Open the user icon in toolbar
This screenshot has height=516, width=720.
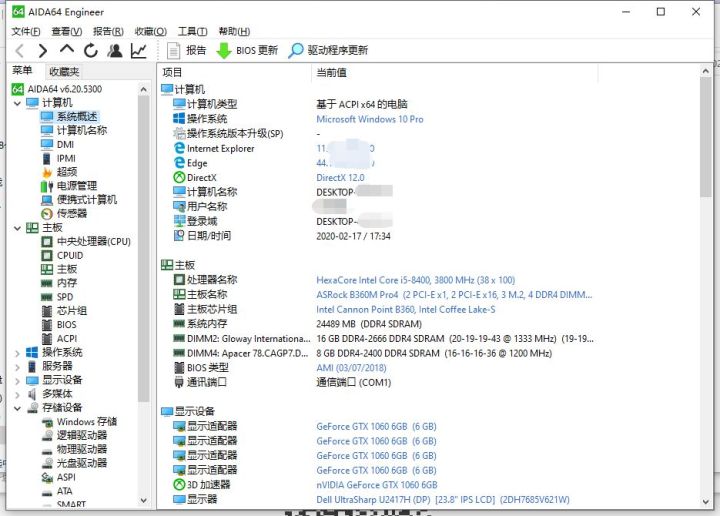tap(115, 50)
